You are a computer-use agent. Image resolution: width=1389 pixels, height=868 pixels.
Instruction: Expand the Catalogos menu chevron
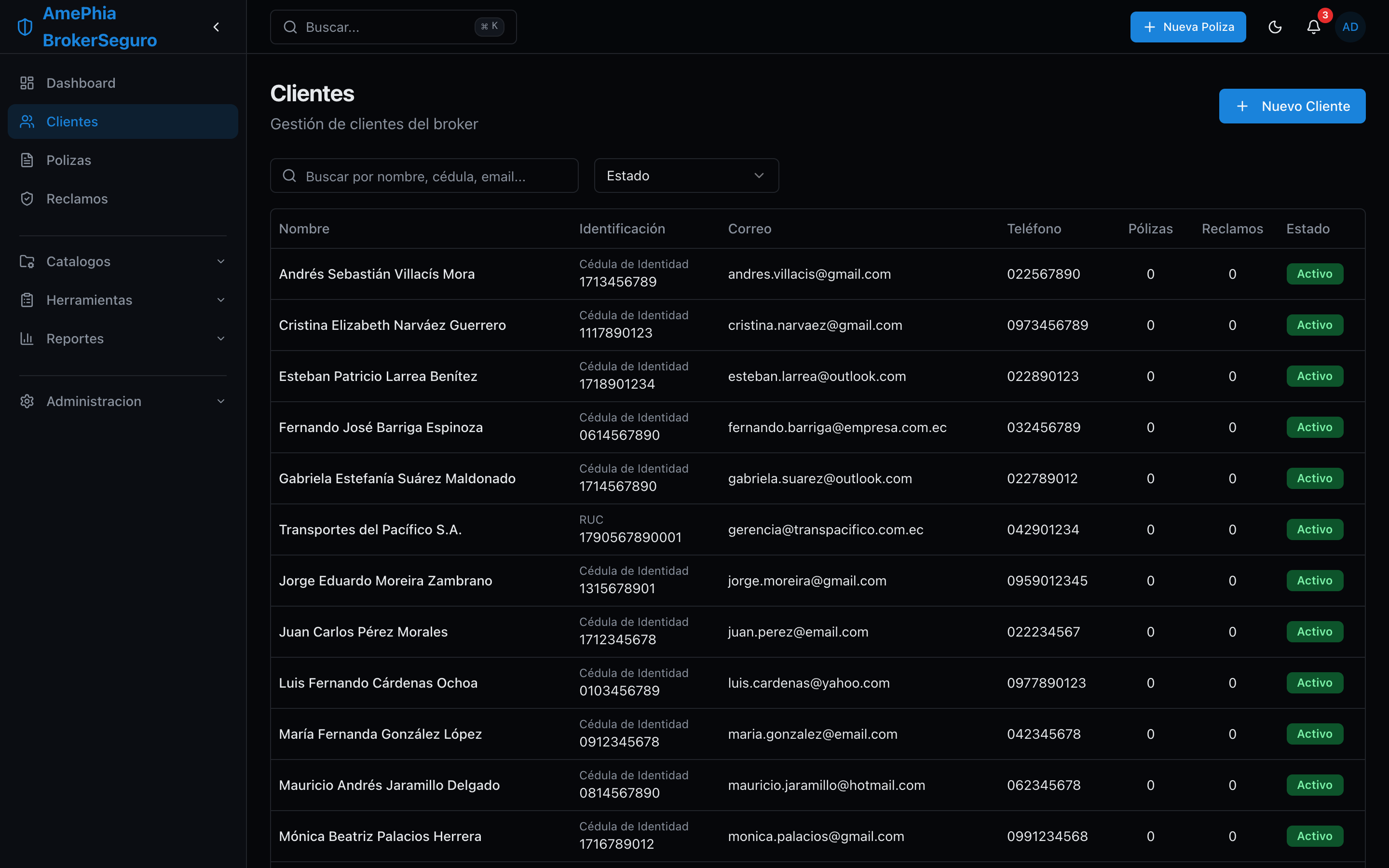[x=221, y=261]
